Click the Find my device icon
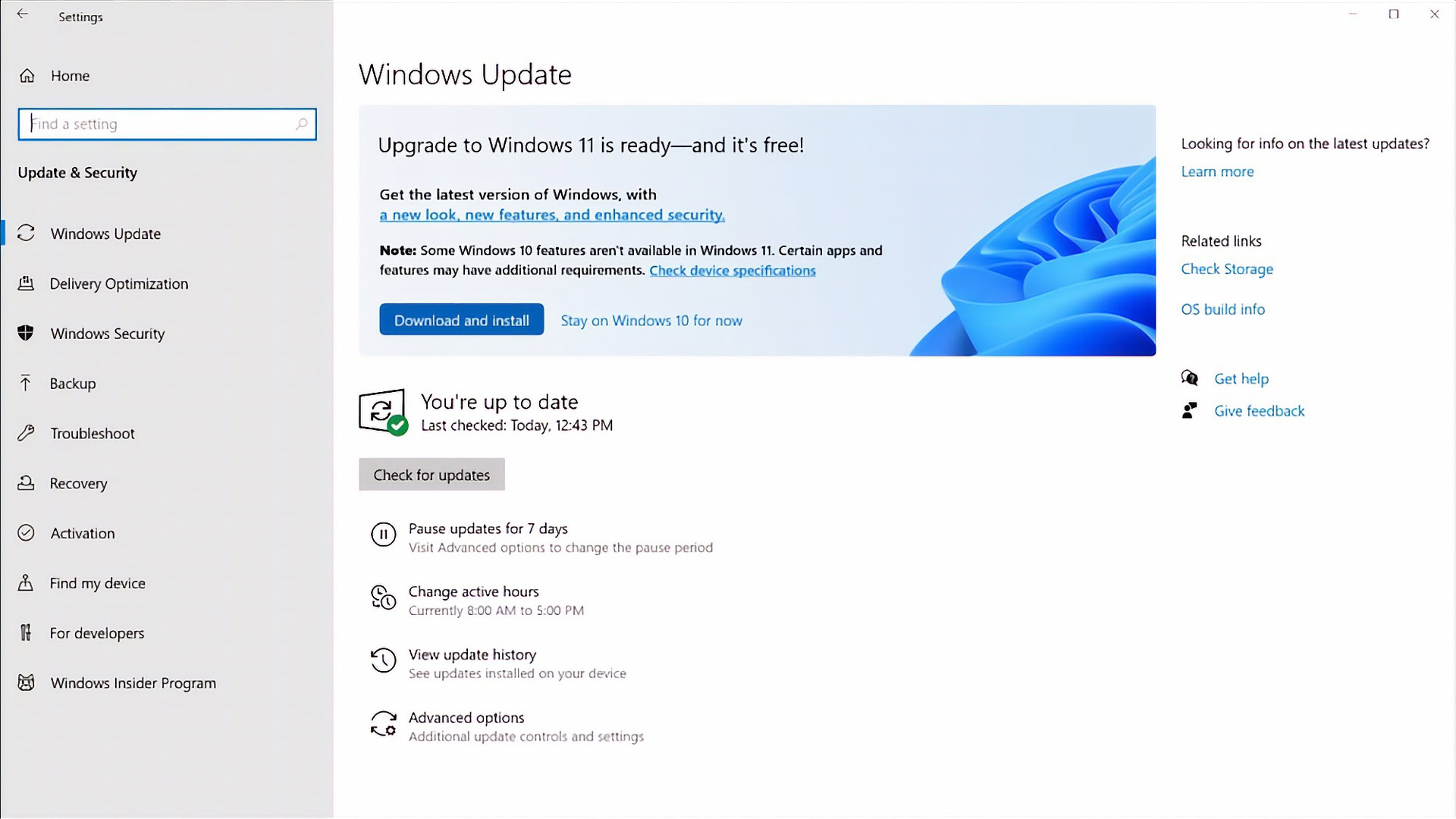The image size is (1456, 819). coord(27,583)
